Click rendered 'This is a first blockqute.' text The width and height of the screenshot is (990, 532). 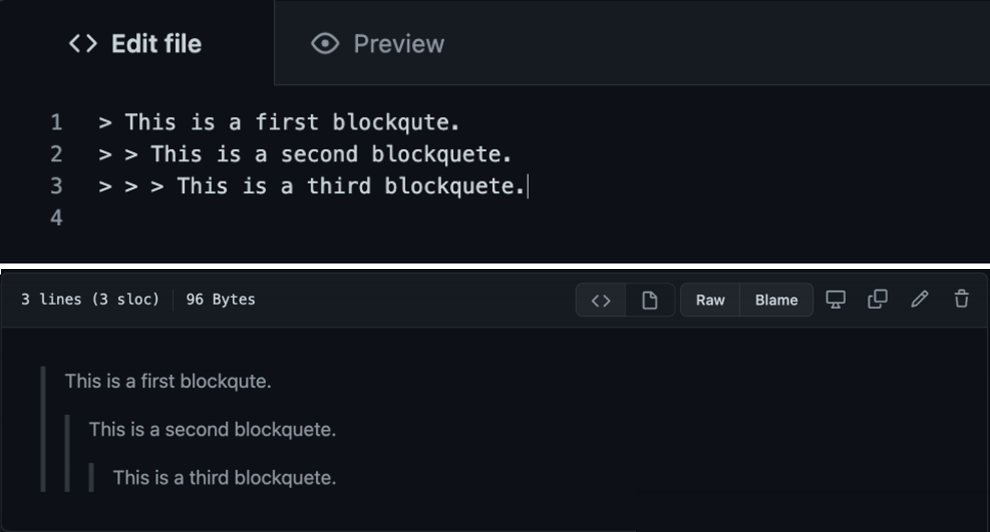[168, 381]
